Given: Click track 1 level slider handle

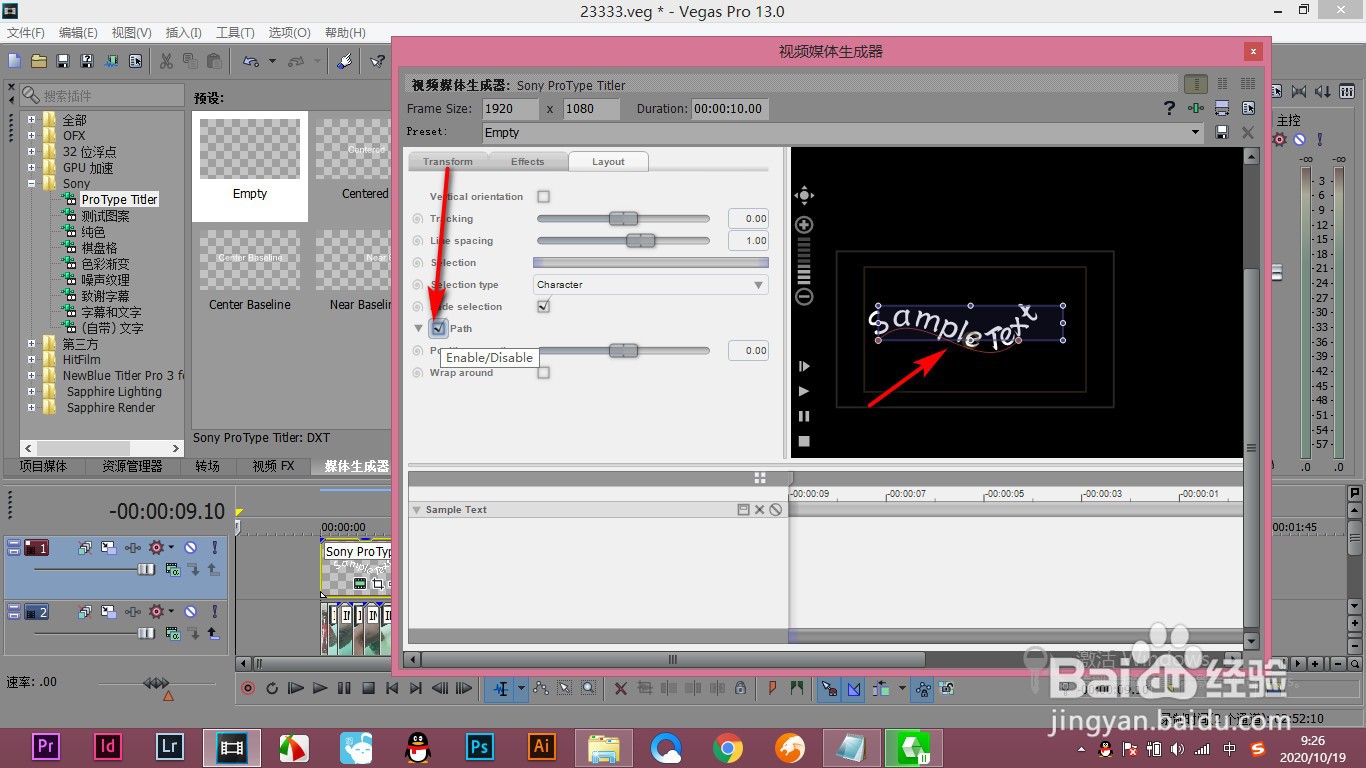Looking at the screenshot, I should 146,569.
